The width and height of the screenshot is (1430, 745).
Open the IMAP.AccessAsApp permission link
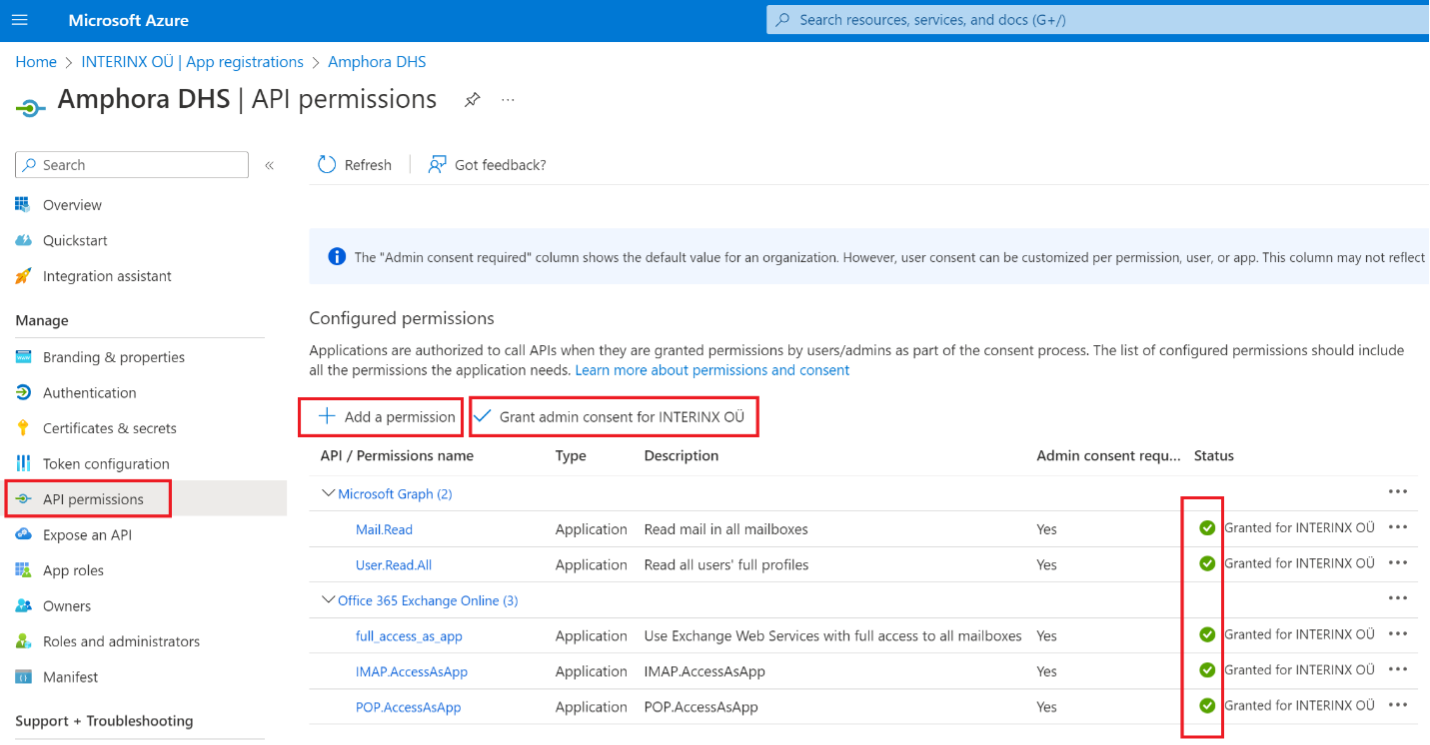click(412, 672)
